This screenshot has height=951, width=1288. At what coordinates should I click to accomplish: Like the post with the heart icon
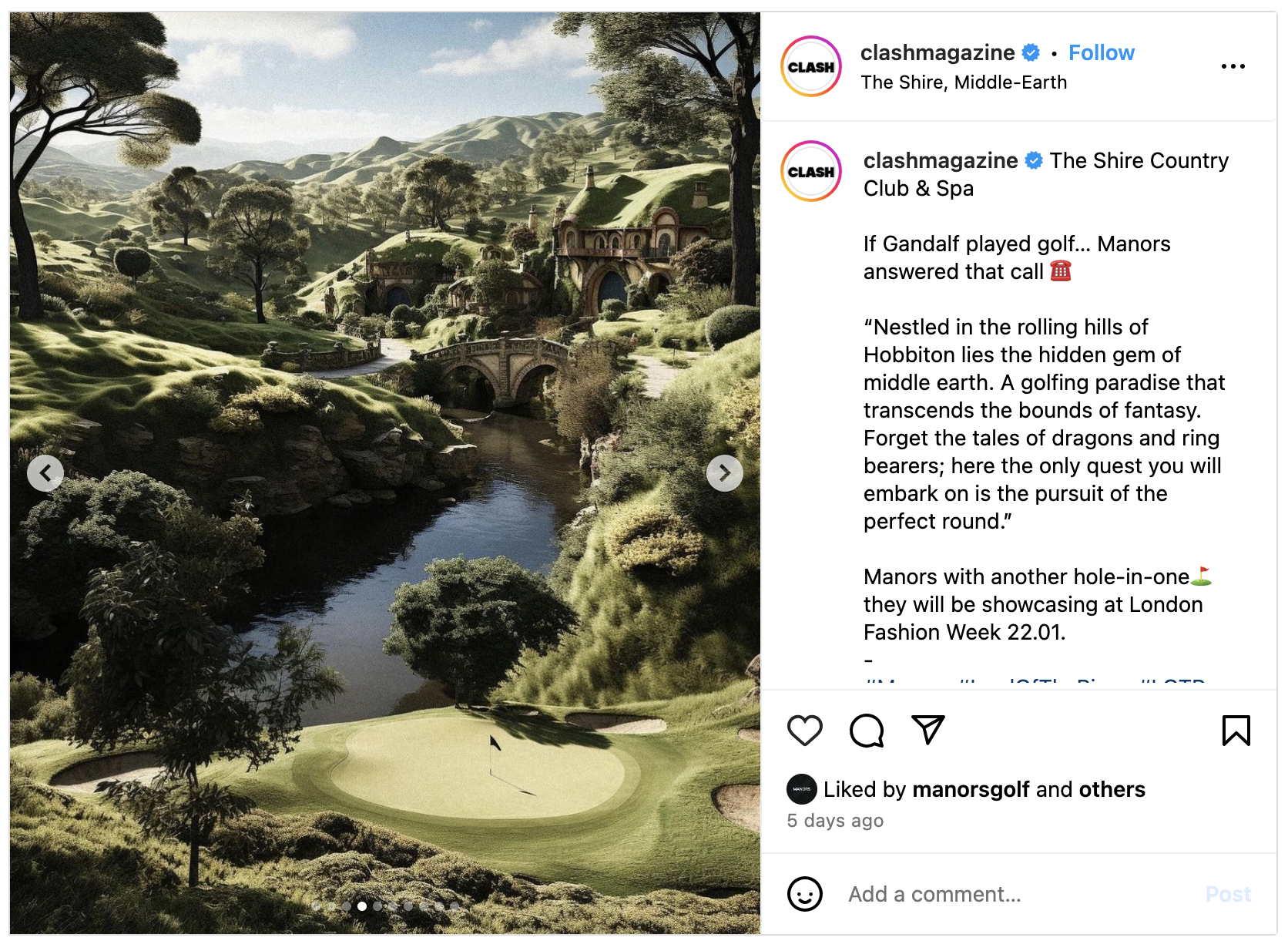[804, 730]
